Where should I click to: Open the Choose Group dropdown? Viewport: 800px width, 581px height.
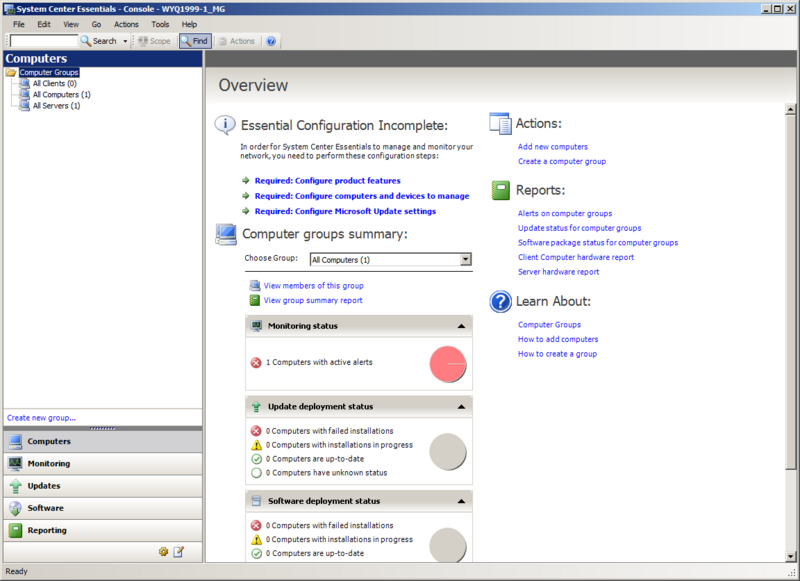point(465,260)
